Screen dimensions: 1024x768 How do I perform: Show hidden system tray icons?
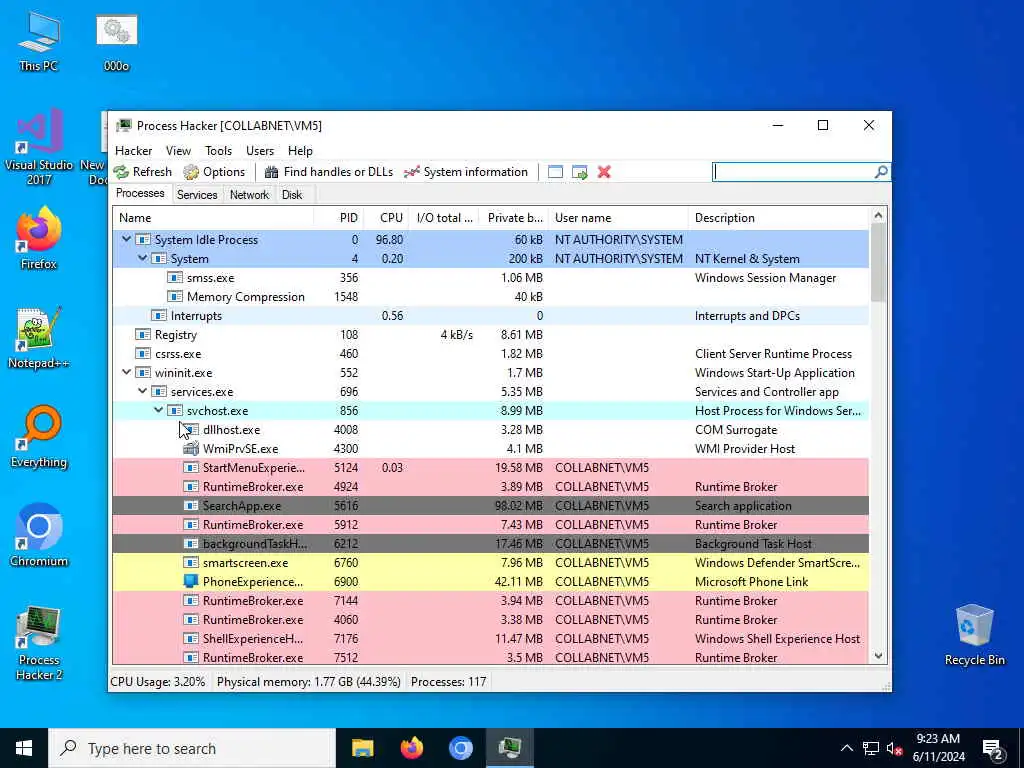846,748
